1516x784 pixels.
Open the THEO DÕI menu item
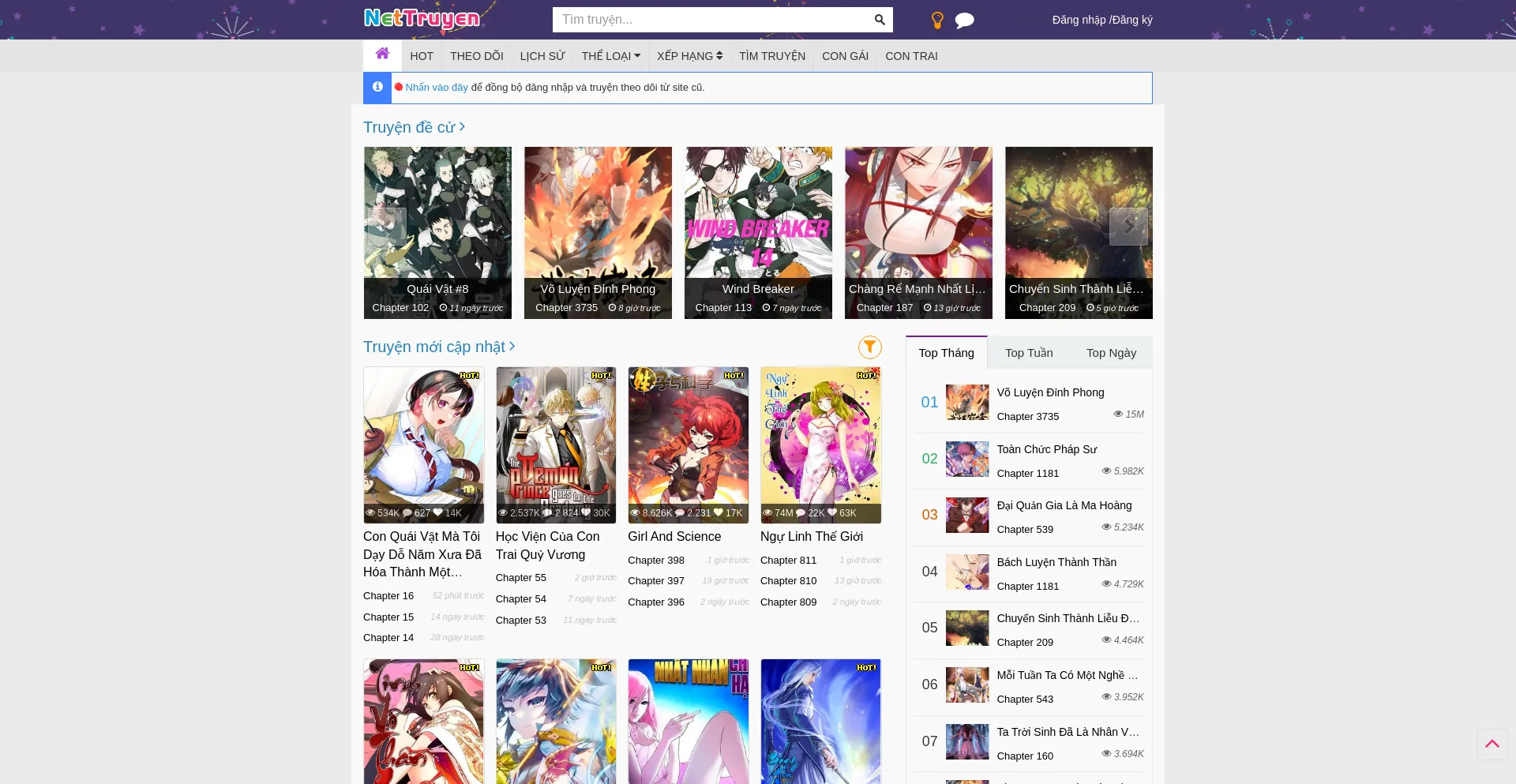[x=477, y=56]
